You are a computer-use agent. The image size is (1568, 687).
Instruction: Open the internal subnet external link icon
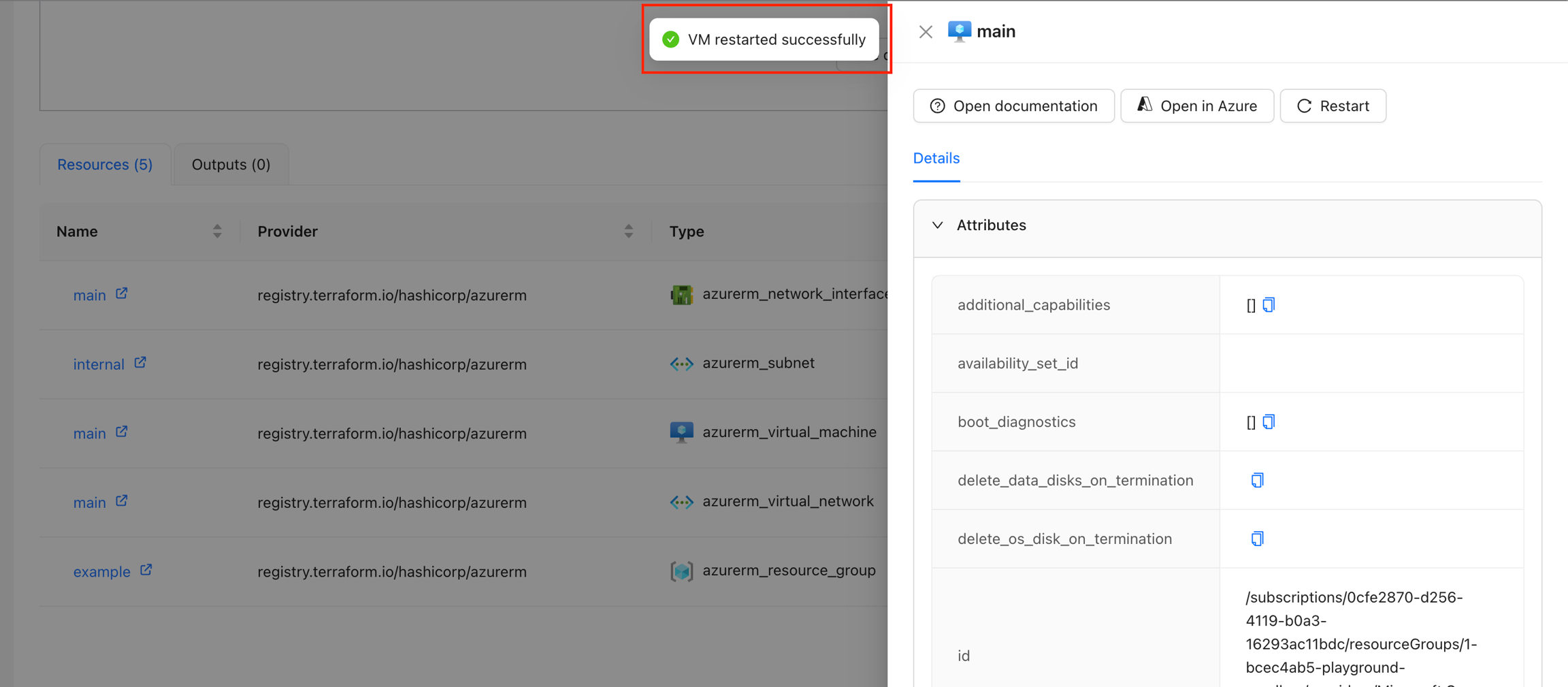pyautogui.click(x=140, y=363)
